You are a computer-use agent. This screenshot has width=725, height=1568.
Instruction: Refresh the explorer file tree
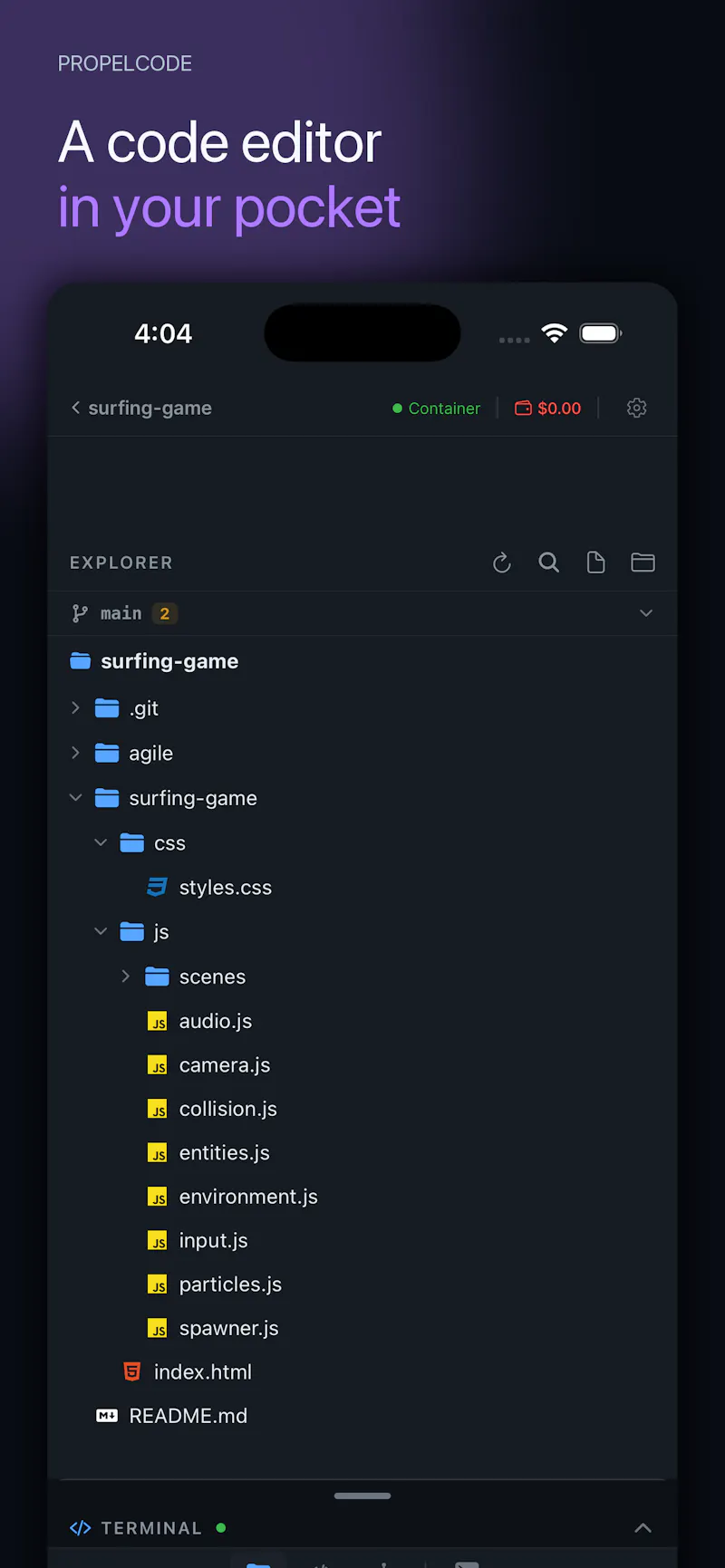[x=502, y=563]
